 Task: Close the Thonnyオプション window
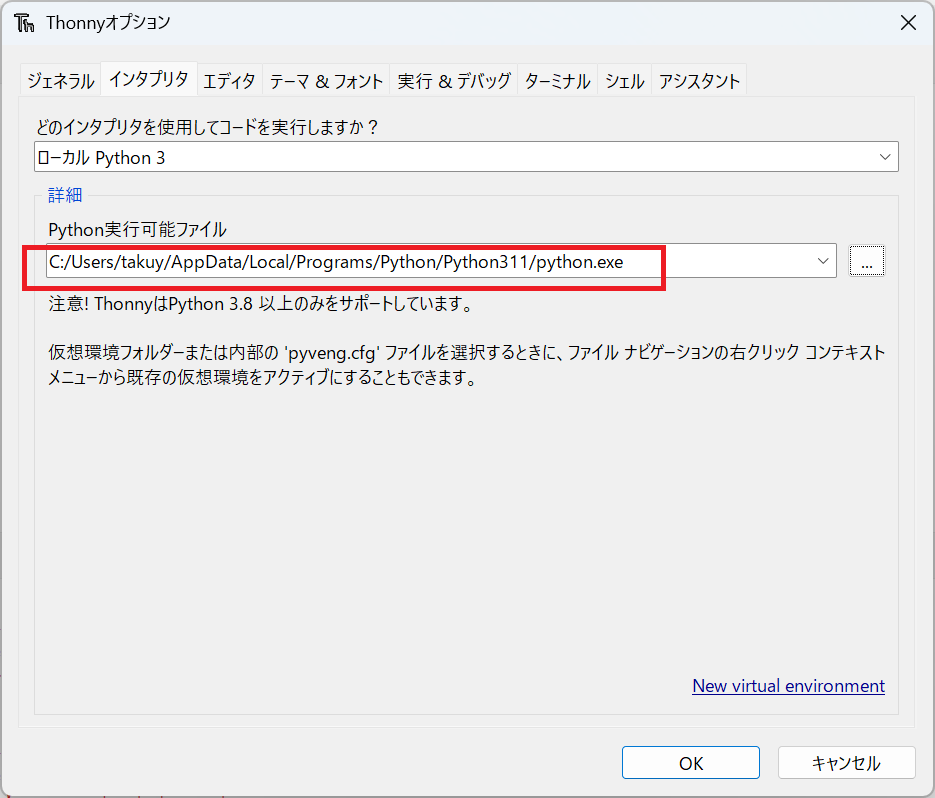pyautogui.click(x=908, y=23)
